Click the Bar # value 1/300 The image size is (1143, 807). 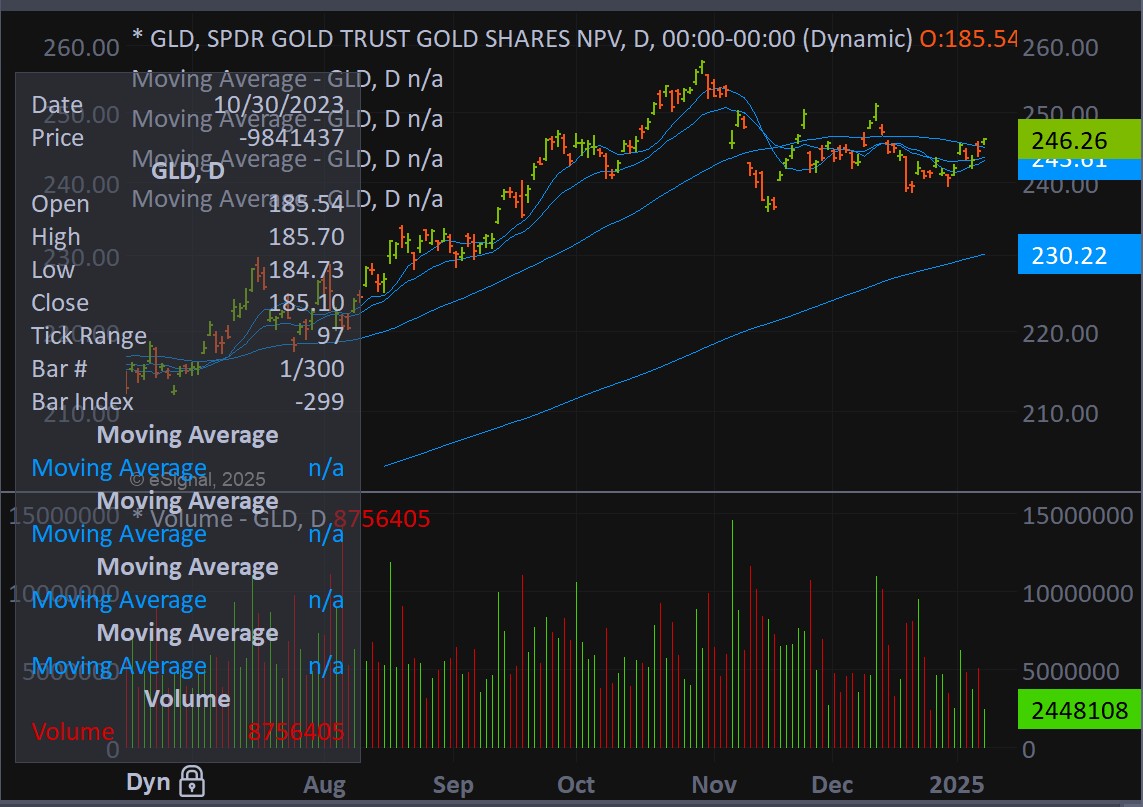pyautogui.click(x=311, y=368)
